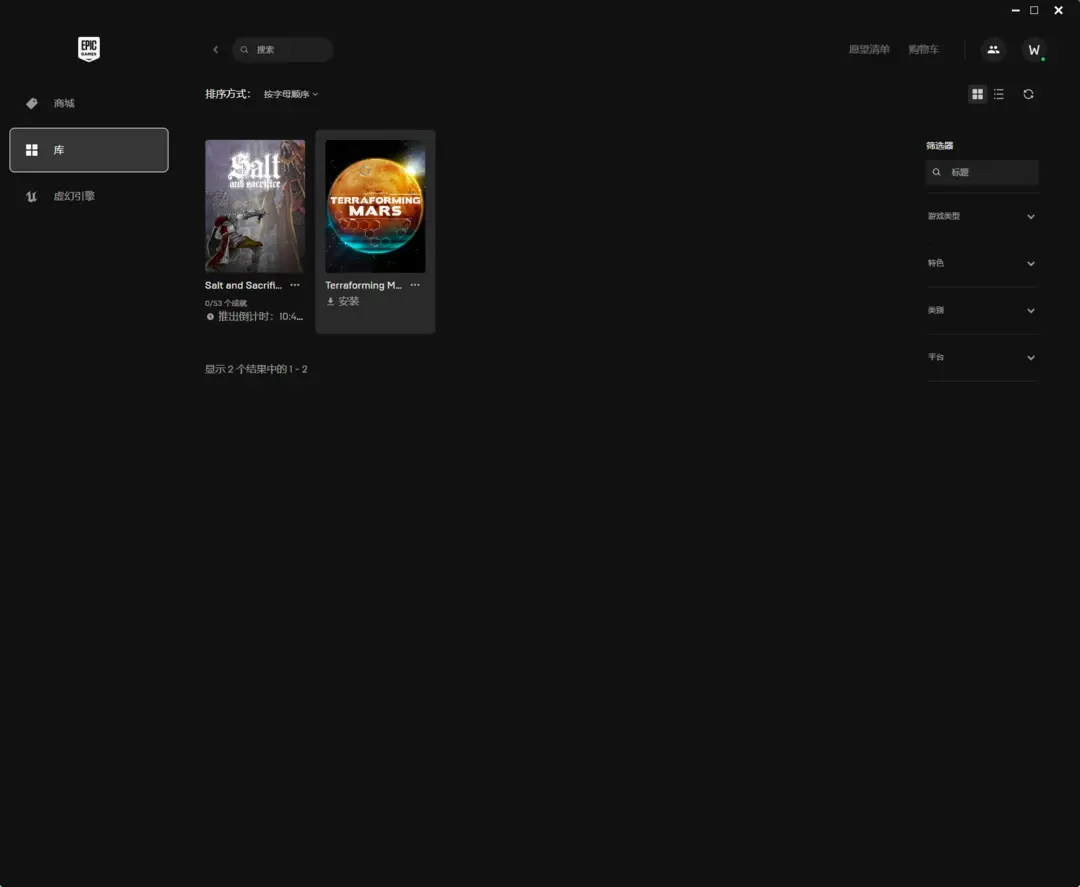This screenshot has width=1080, height=887.
Task: Open 虚幻引擎 Unreal Engine in the sidebar
Action: (89, 196)
